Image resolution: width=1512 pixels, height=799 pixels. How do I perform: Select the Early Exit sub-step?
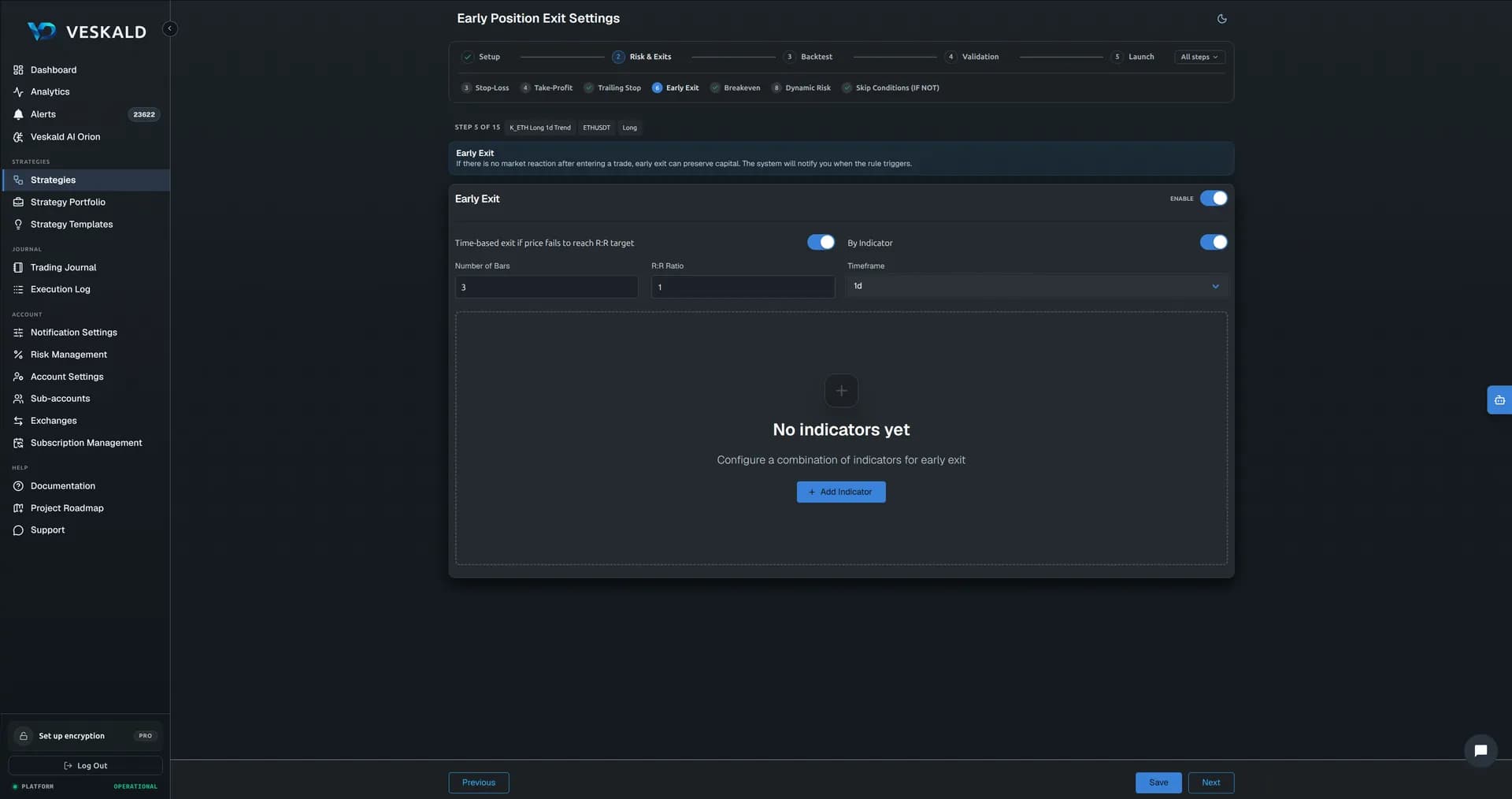[x=676, y=88]
